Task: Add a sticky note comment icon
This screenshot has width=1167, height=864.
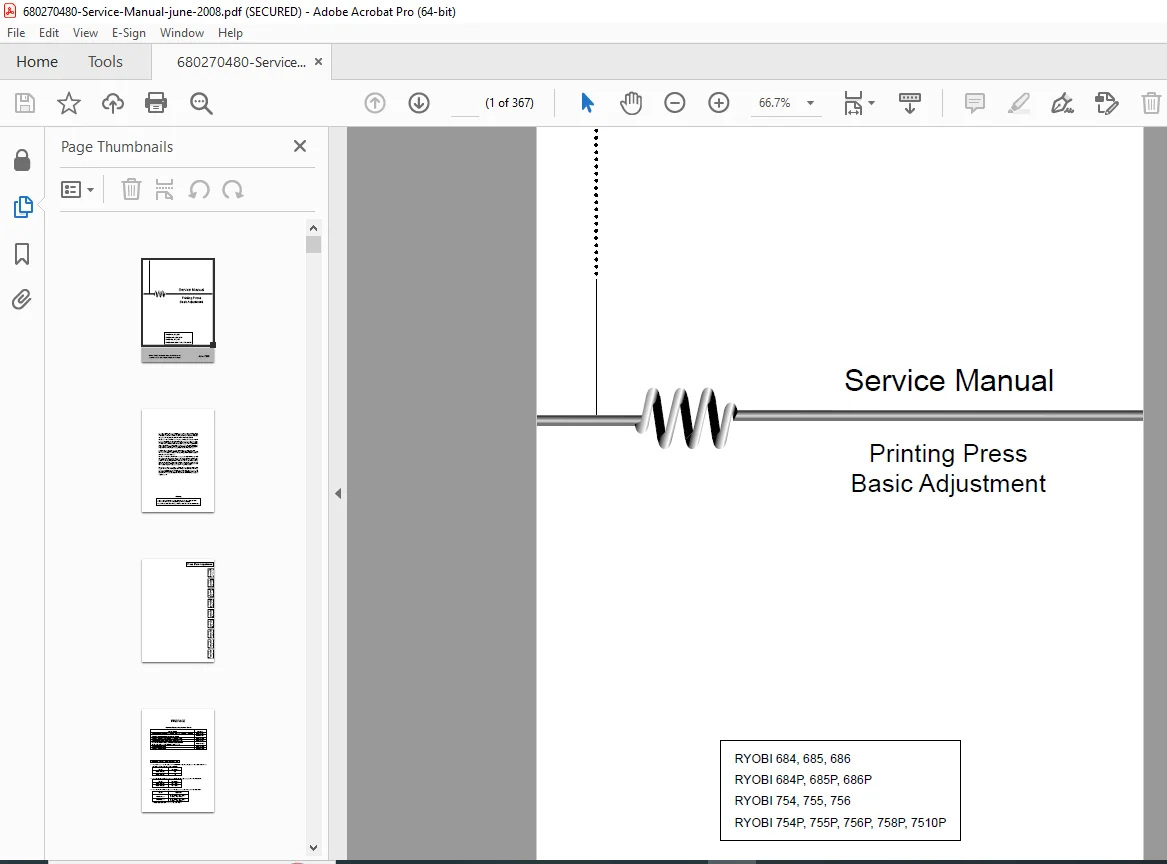Action: 974,103
